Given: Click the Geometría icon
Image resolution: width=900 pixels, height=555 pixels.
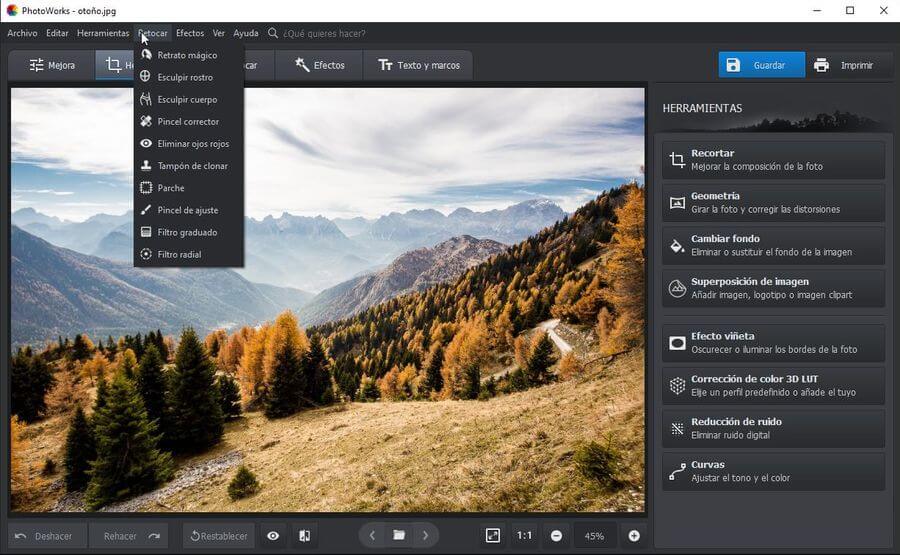Looking at the screenshot, I should [677, 203].
